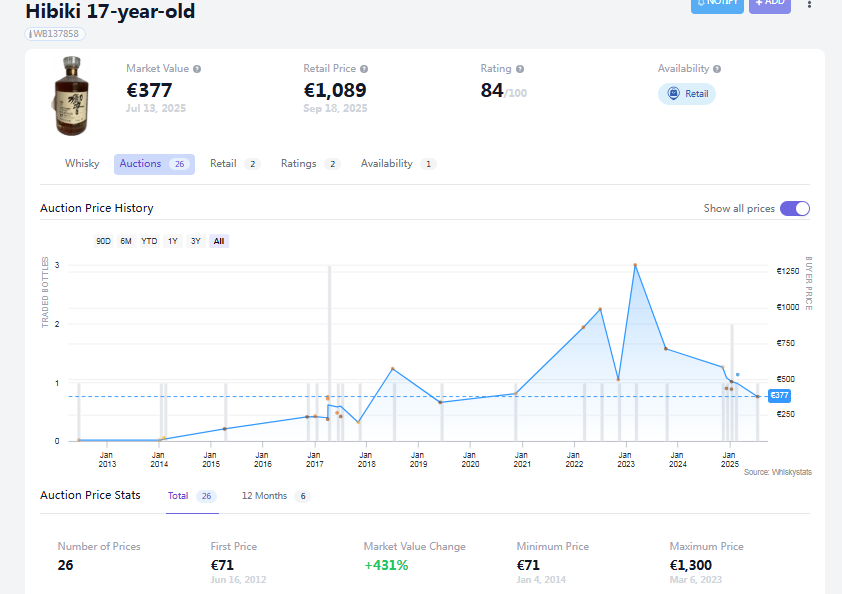Switch to the Whisky tab

click(x=82, y=164)
